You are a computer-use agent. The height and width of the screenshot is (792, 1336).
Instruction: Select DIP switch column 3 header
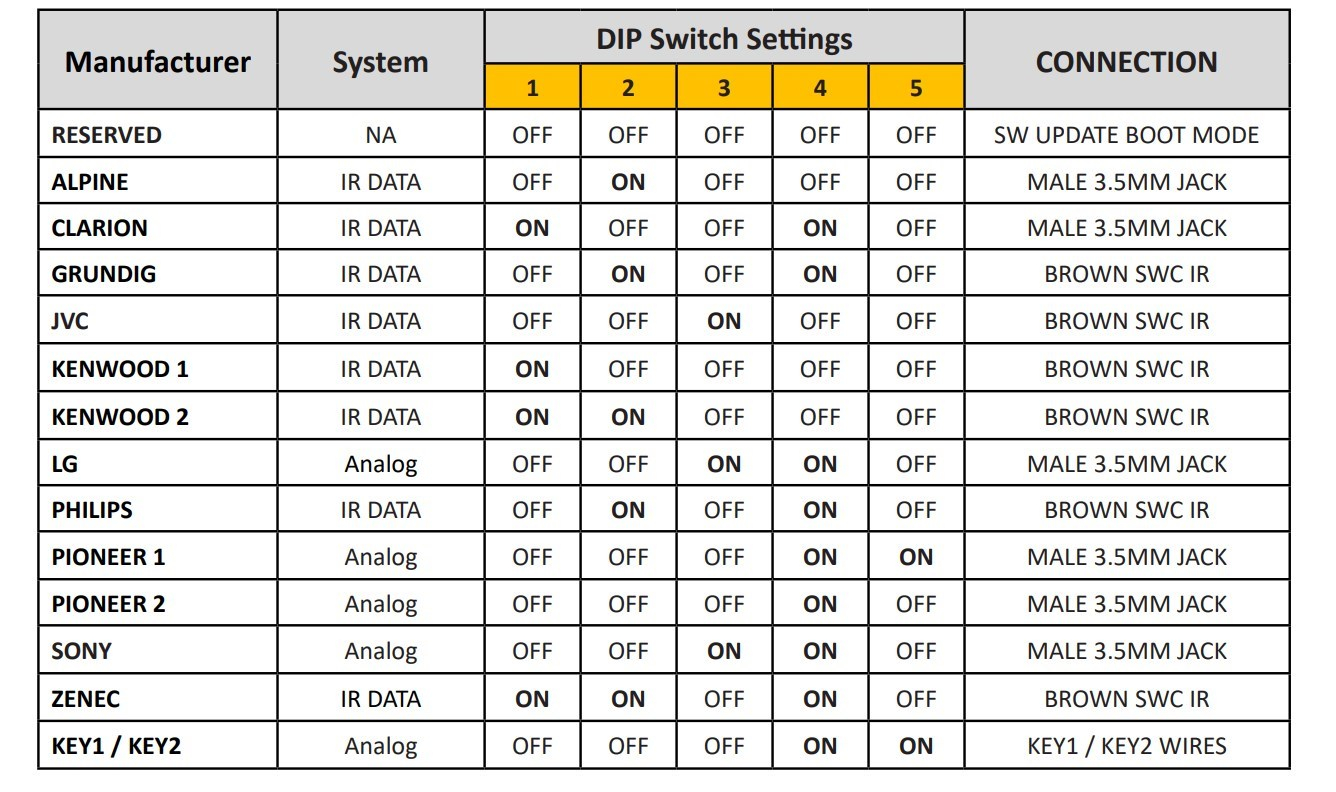[724, 88]
